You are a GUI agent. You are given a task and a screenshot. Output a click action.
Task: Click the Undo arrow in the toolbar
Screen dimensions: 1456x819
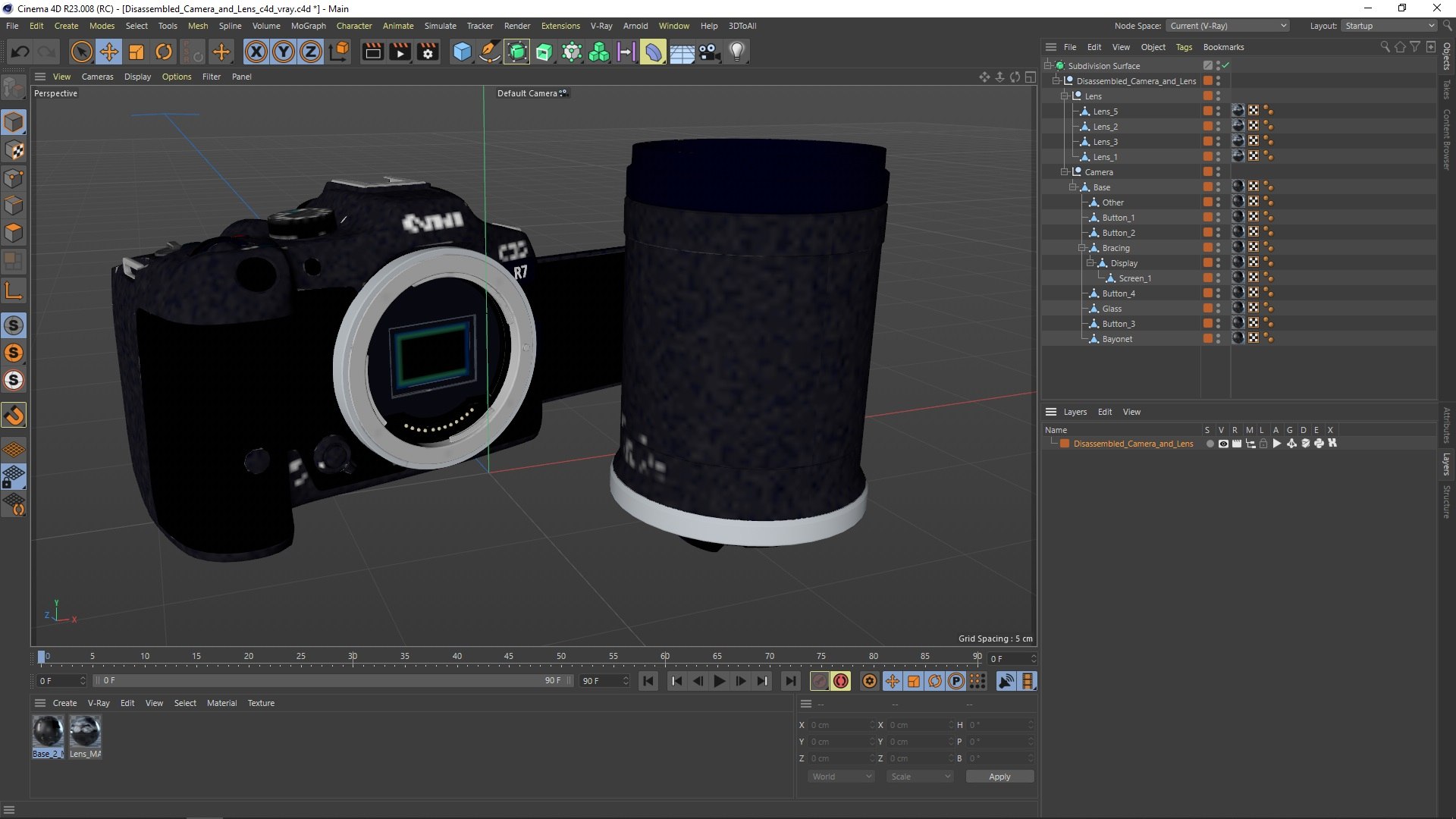point(20,52)
